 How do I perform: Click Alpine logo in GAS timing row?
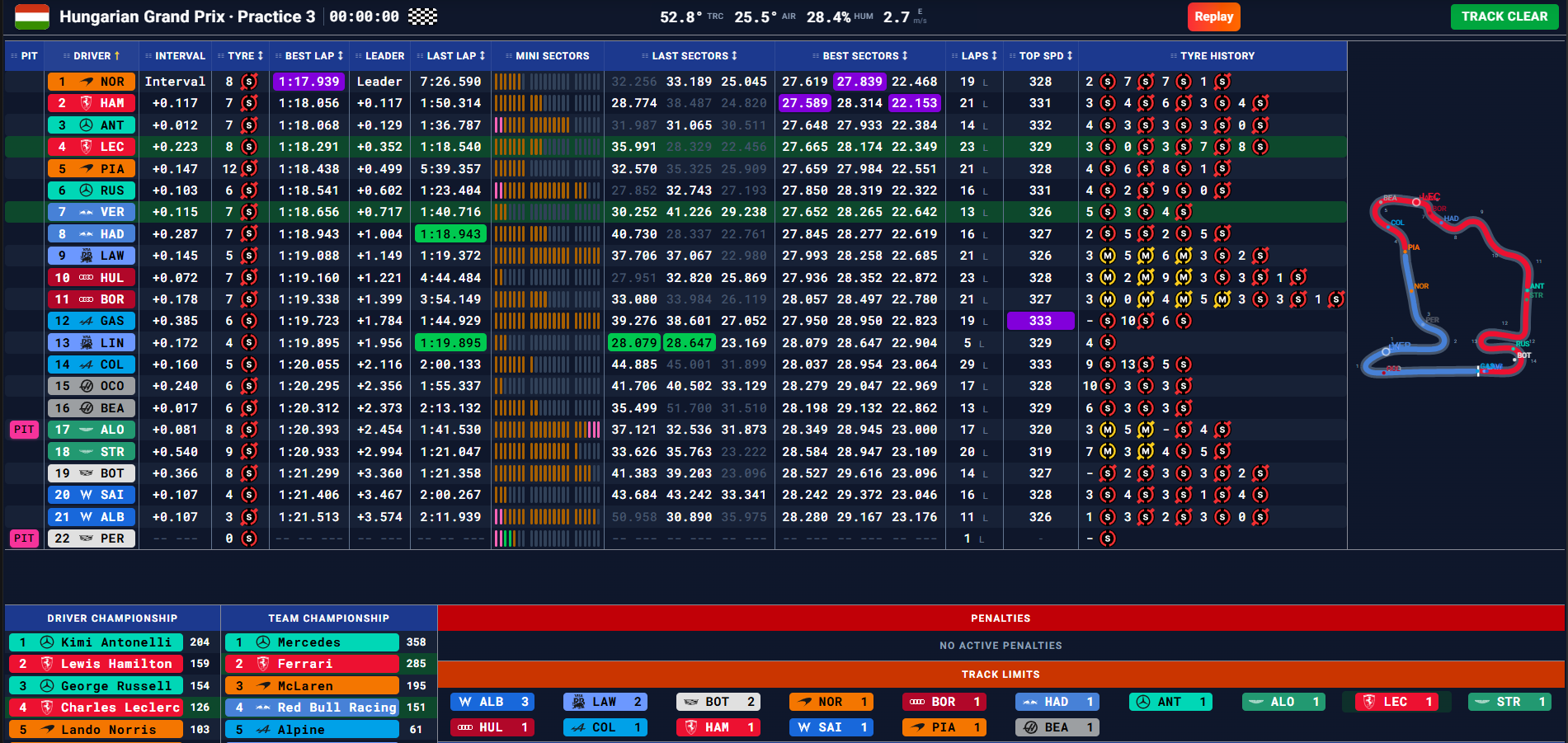click(x=87, y=321)
